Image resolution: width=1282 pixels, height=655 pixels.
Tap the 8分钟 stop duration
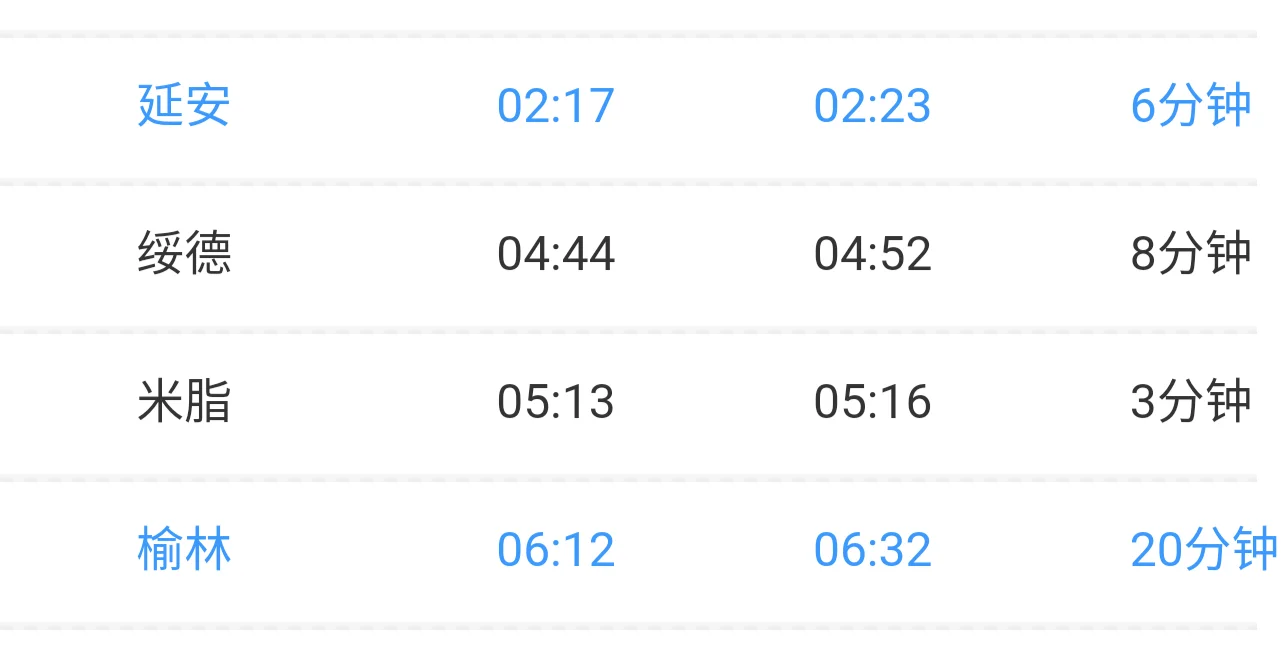(1190, 254)
